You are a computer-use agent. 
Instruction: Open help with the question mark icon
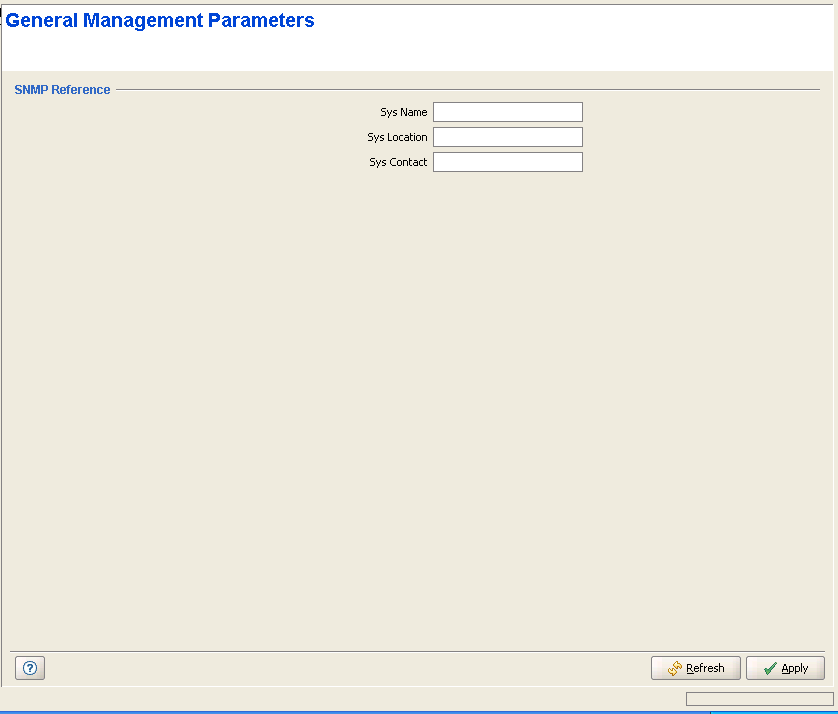[30, 668]
